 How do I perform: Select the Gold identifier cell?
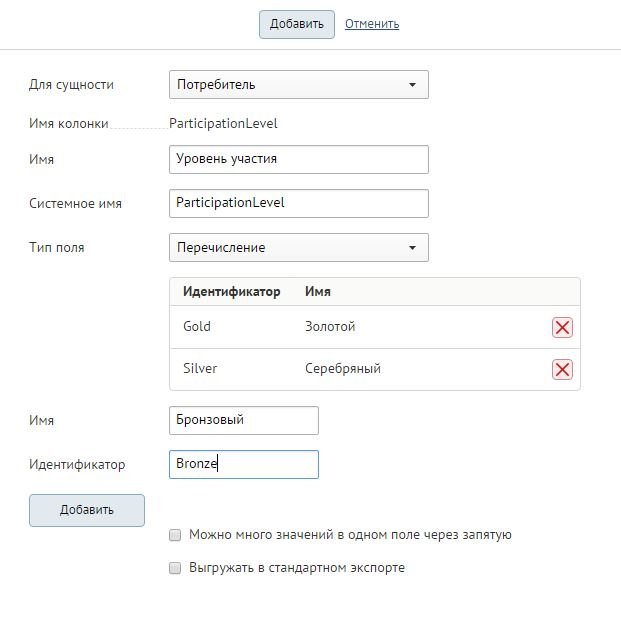click(197, 326)
